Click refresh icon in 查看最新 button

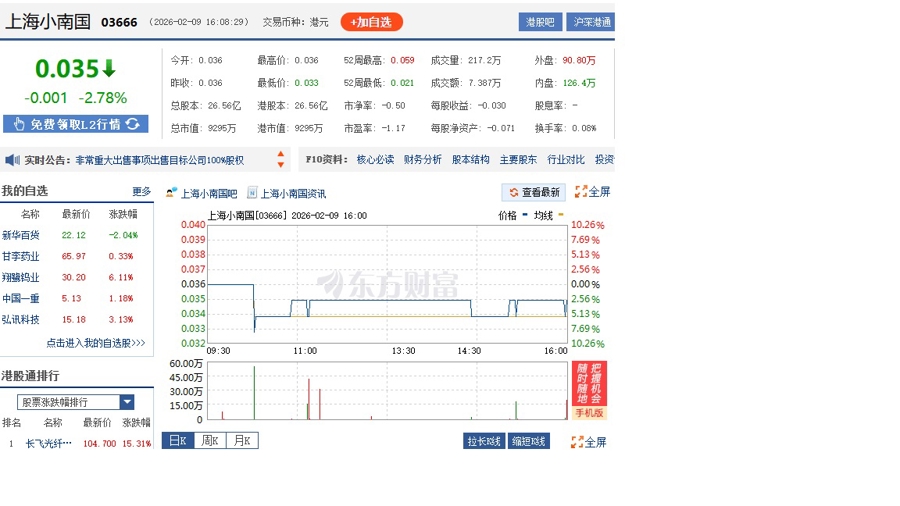[x=513, y=192]
